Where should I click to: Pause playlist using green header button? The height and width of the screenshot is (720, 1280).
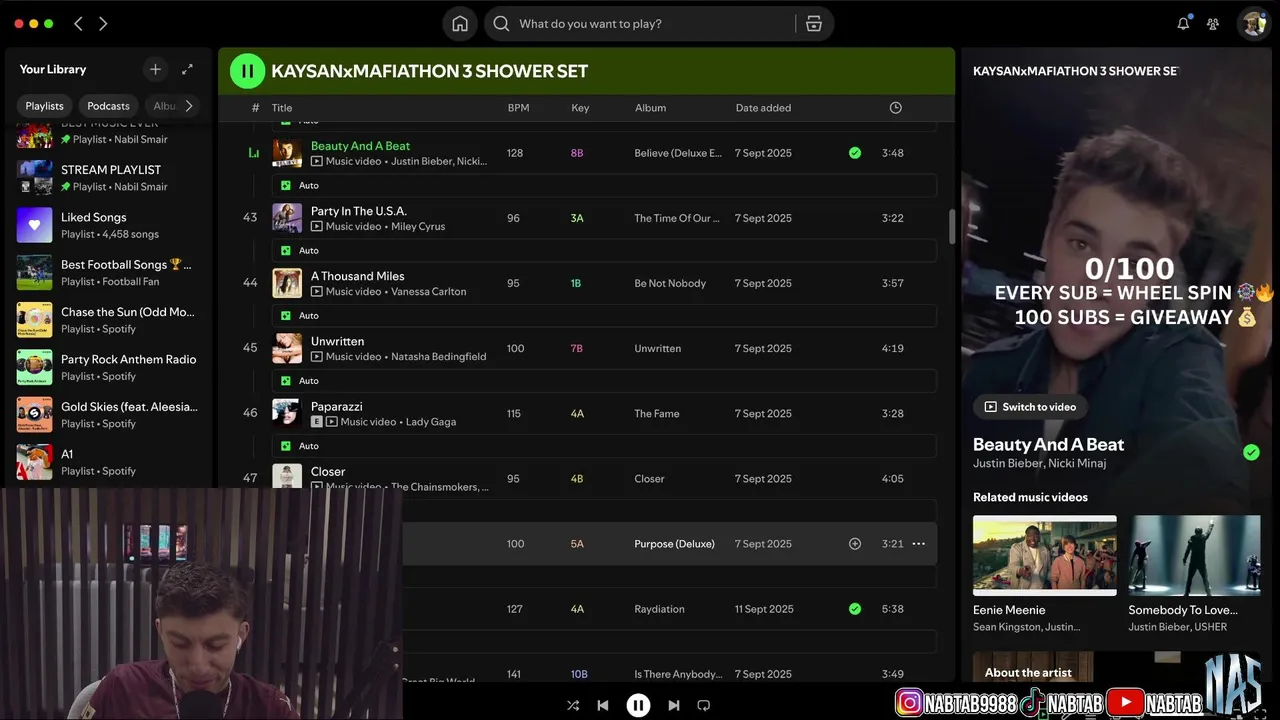point(247,71)
